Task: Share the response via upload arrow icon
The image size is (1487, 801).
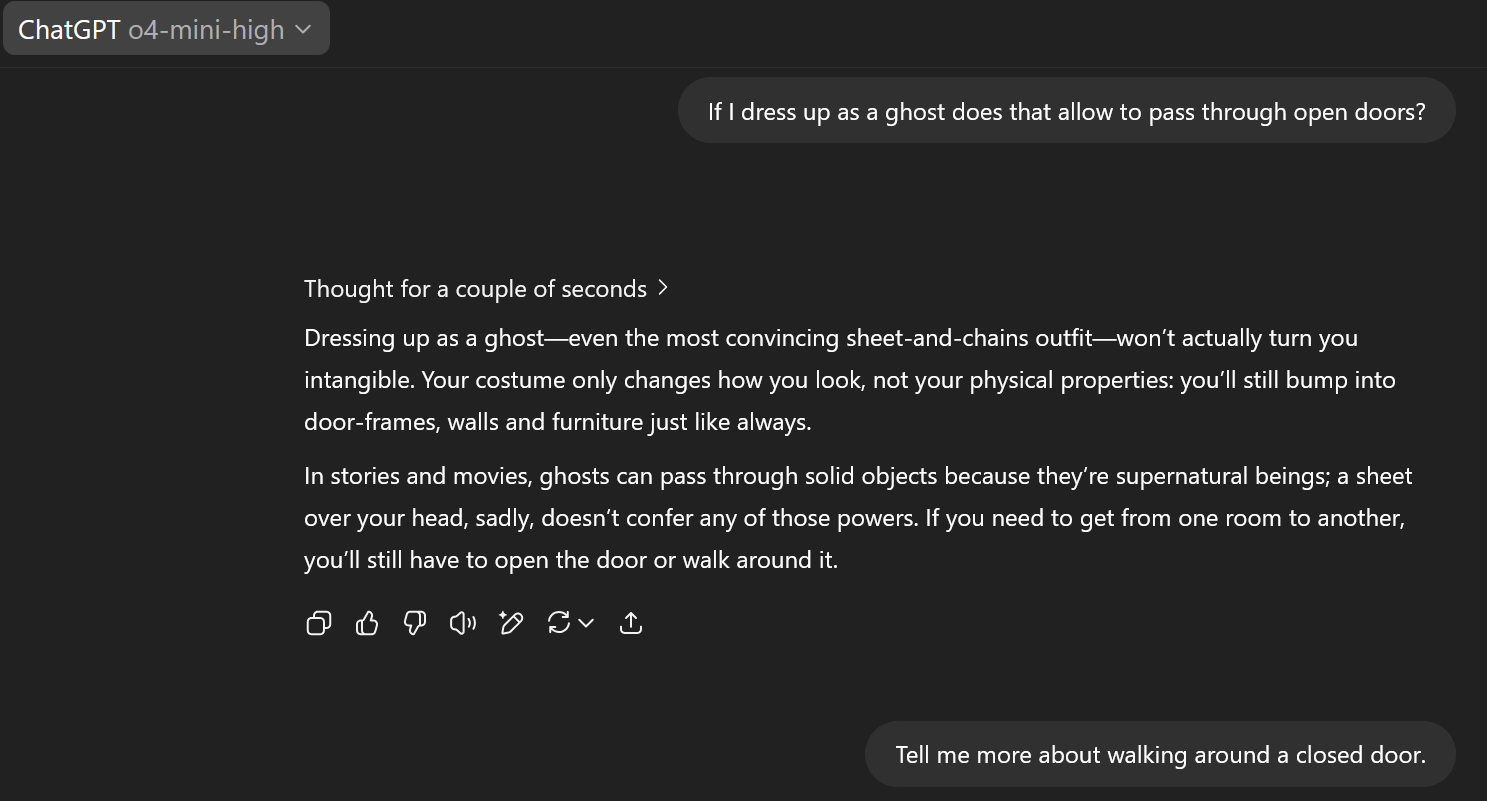Action: pos(631,624)
